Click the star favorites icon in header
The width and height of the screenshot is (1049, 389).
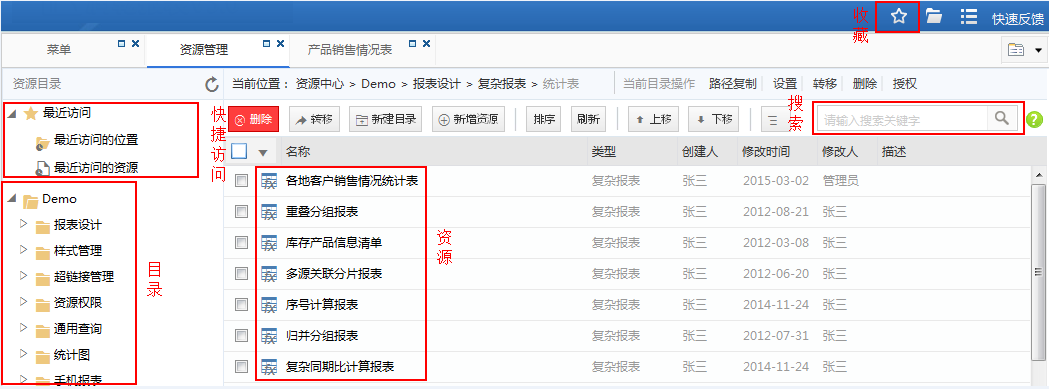898,17
